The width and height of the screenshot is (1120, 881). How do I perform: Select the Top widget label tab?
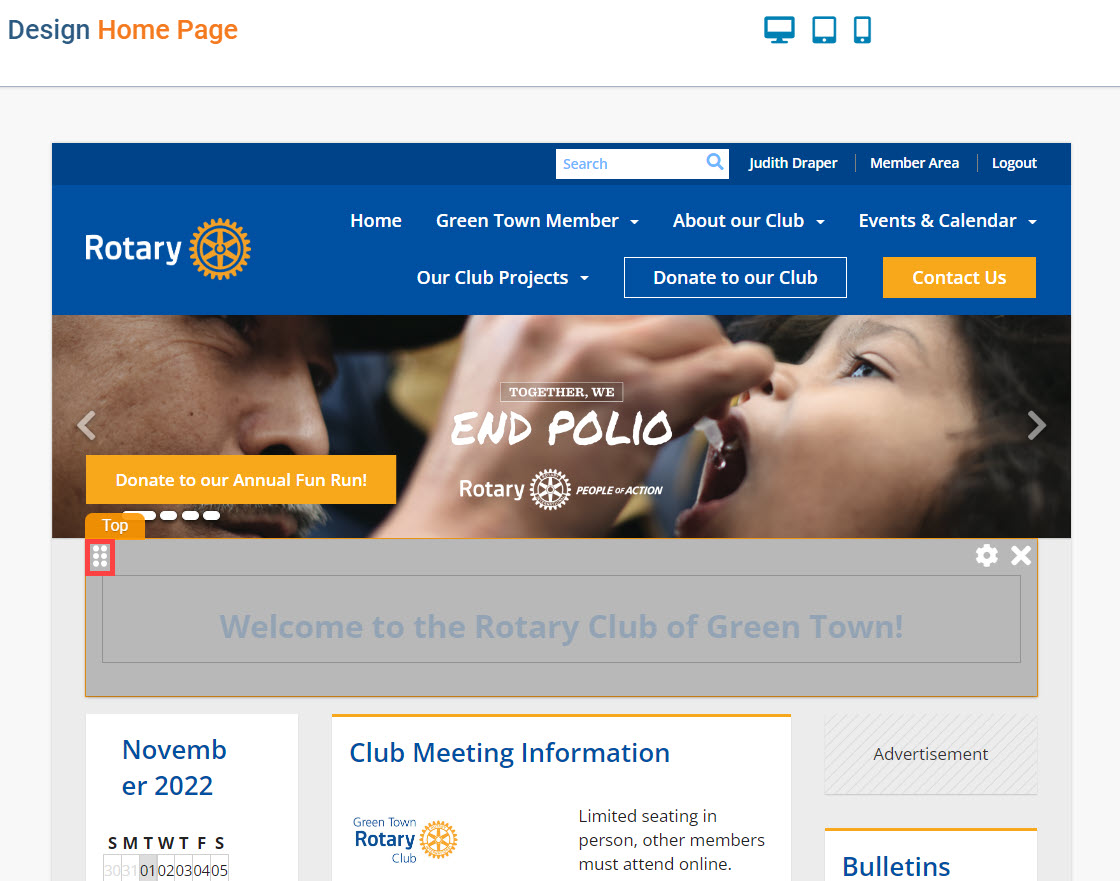(x=115, y=526)
